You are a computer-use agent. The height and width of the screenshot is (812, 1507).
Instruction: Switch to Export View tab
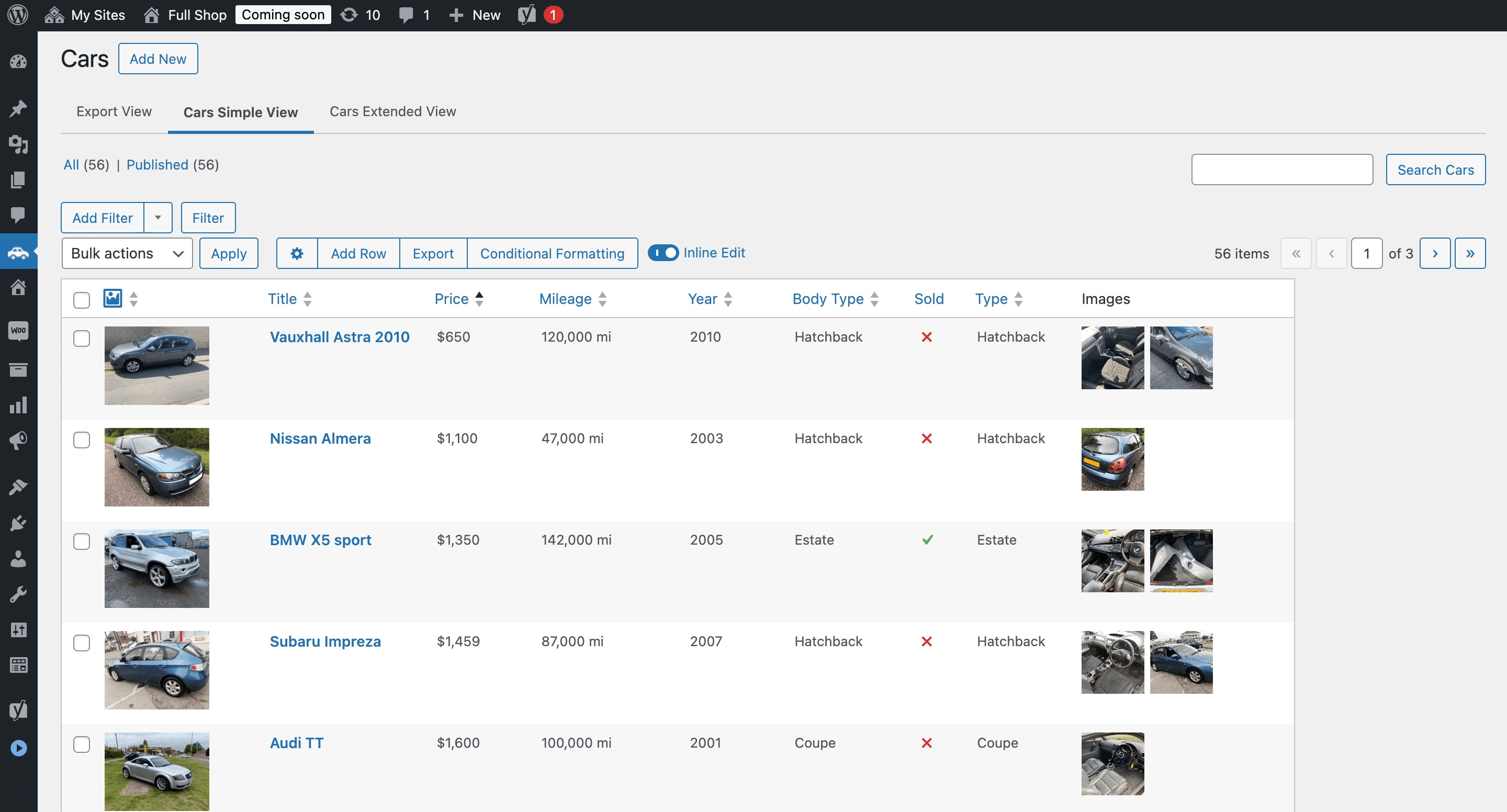click(x=114, y=111)
